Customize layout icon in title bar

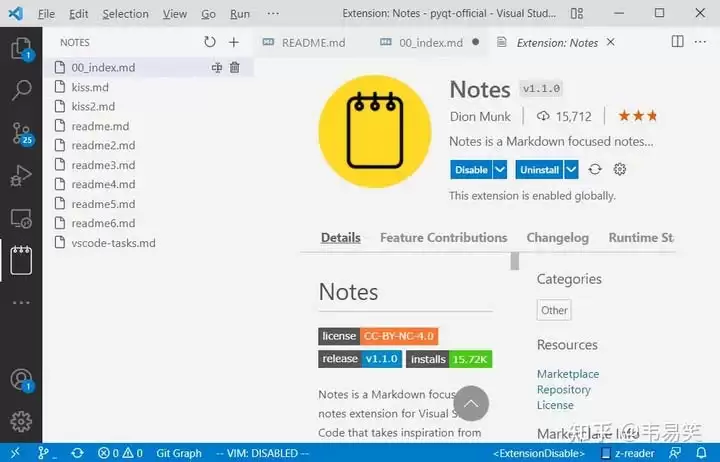point(577,13)
